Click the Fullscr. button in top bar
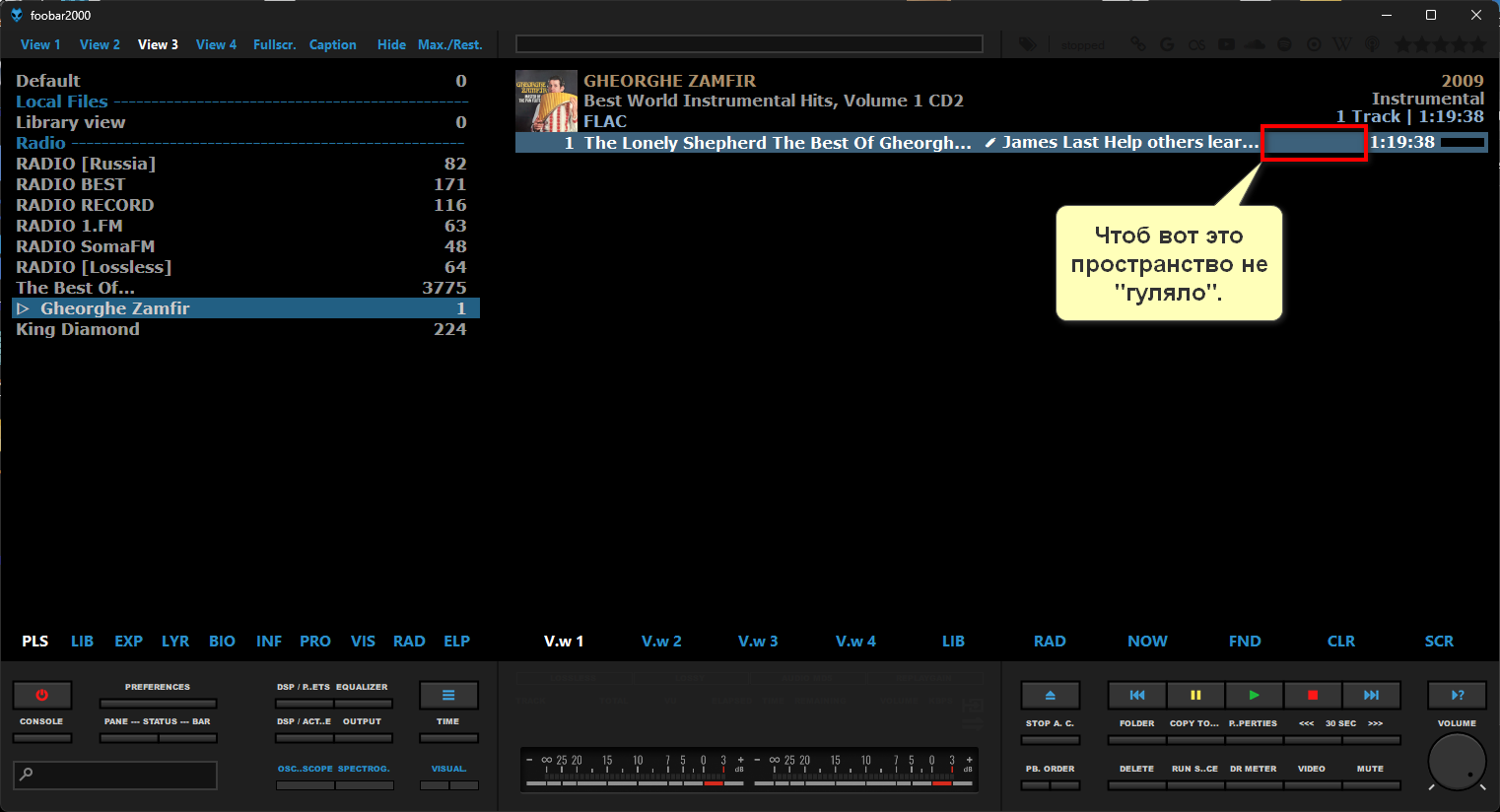This screenshot has width=1500, height=812. click(x=274, y=44)
